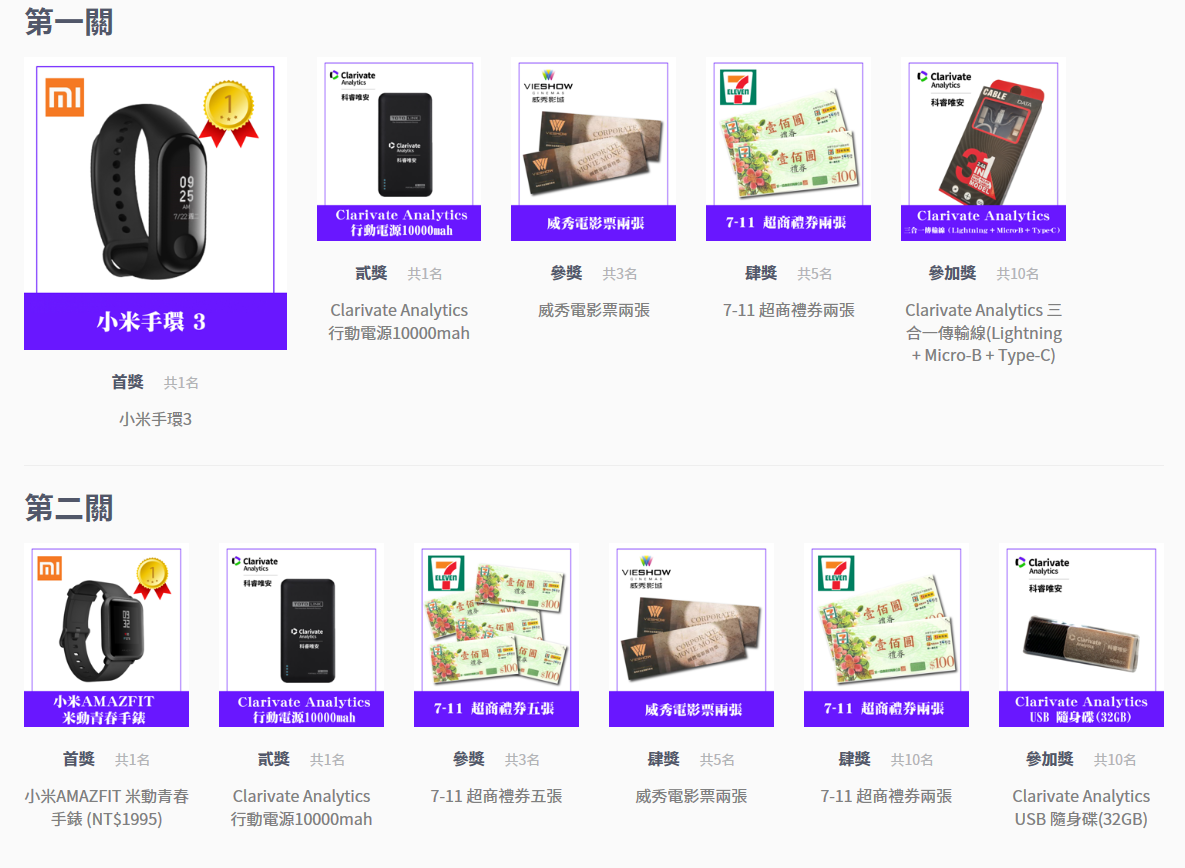Click the 威秀電影票兩張 description under 第二關 肆獎
Image resolution: width=1185 pixels, height=868 pixels.
[692, 796]
